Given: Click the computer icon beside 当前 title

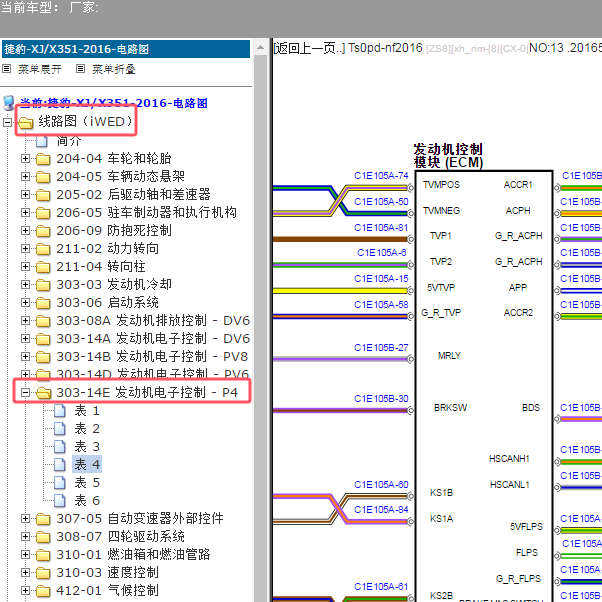Looking at the screenshot, I should click(9, 103).
